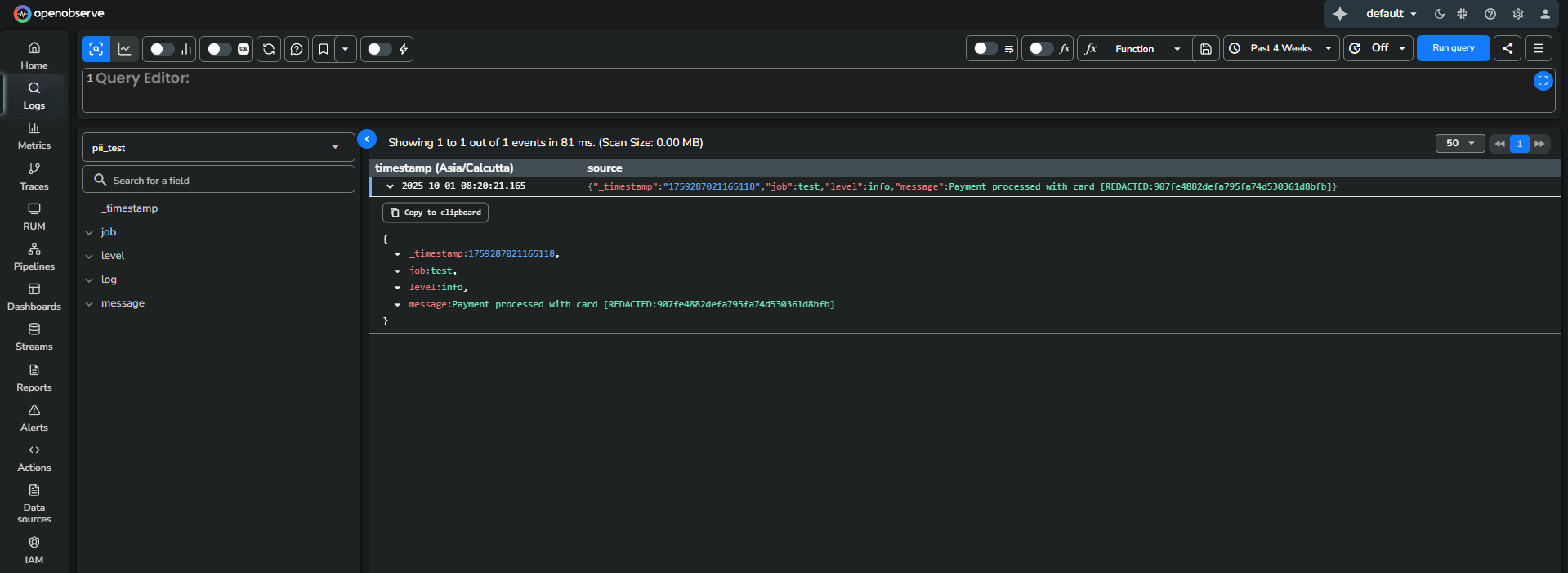Go to the previous results page
Viewport: 1568px width, 573px height.
[1499, 143]
